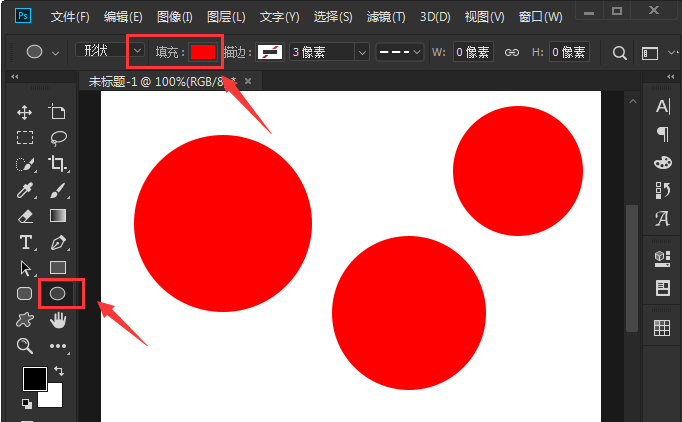Select the Lasso tool
Image resolution: width=682 pixels, height=422 pixels.
click(58, 138)
